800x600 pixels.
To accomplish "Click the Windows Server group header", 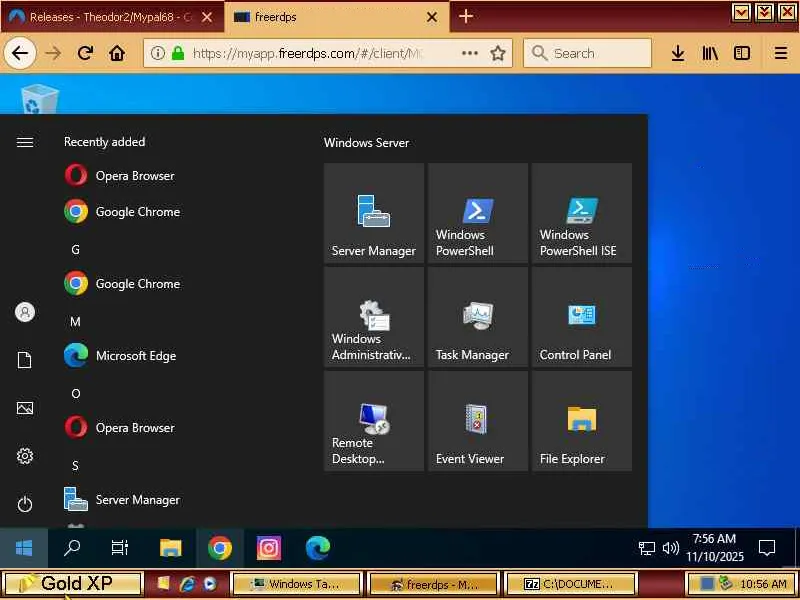I will [x=366, y=142].
